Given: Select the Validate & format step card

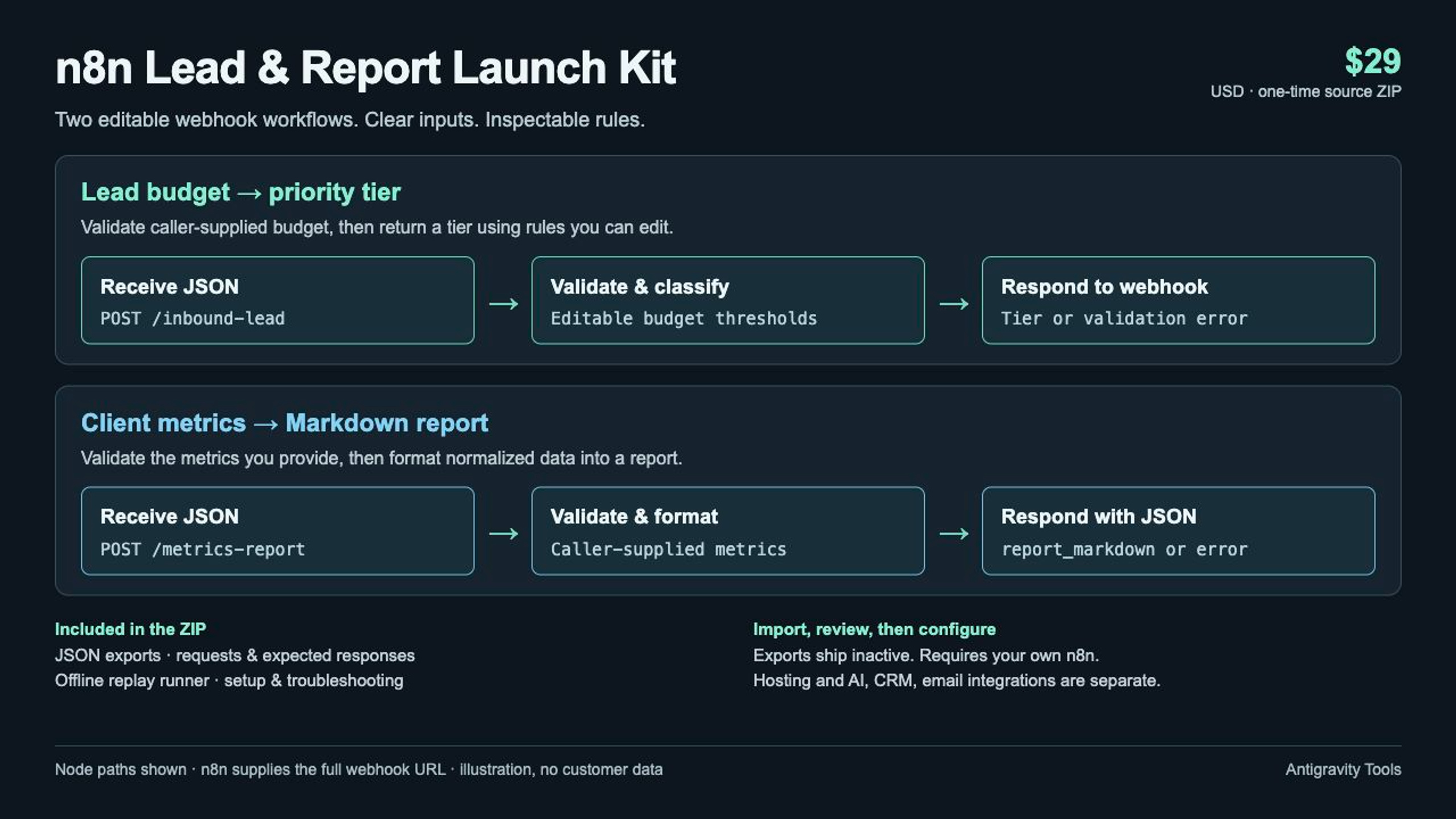Looking at the screenshot, I should [x=728, y=531].
